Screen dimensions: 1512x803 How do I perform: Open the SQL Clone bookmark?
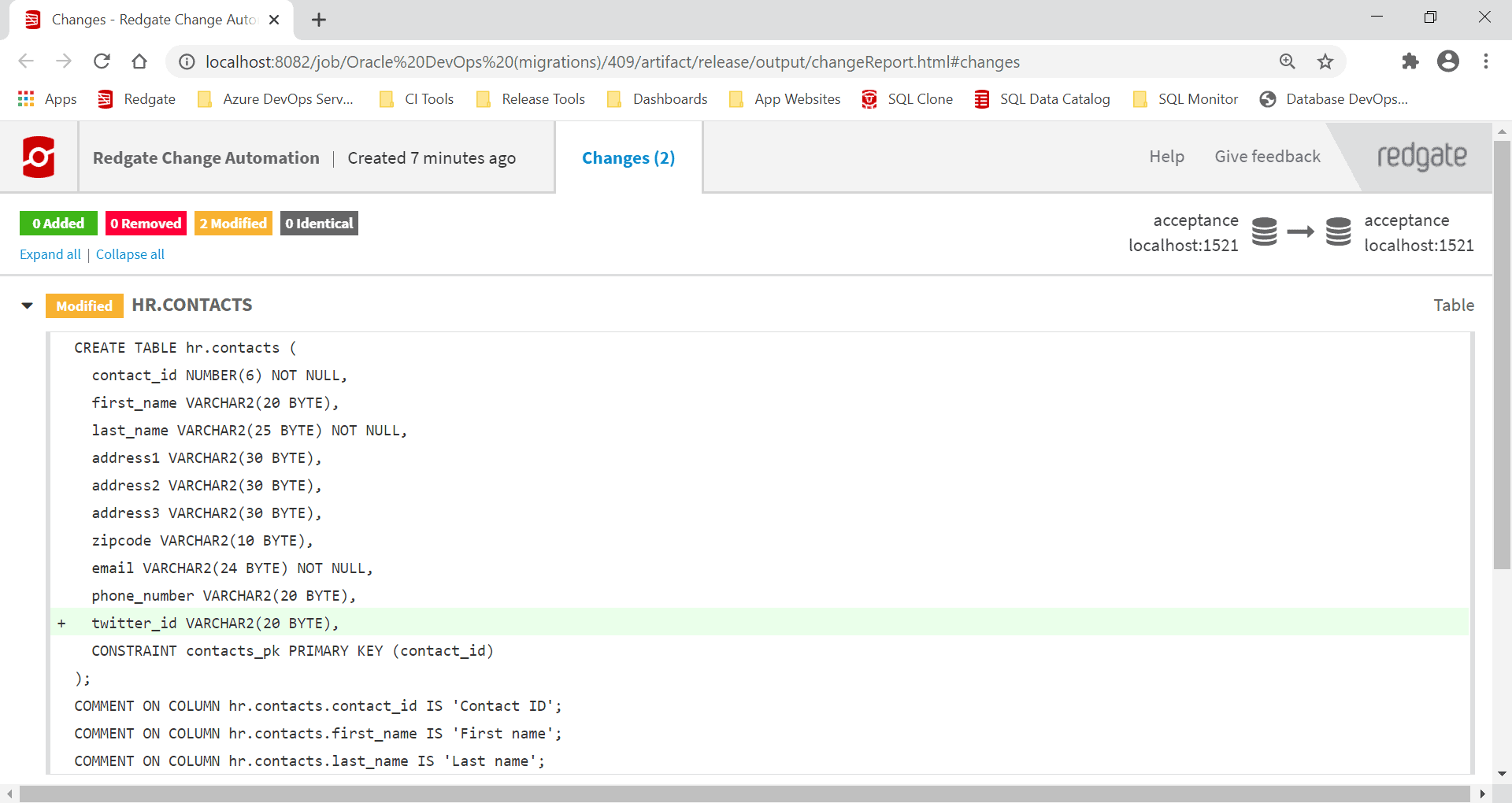[907, 99]
